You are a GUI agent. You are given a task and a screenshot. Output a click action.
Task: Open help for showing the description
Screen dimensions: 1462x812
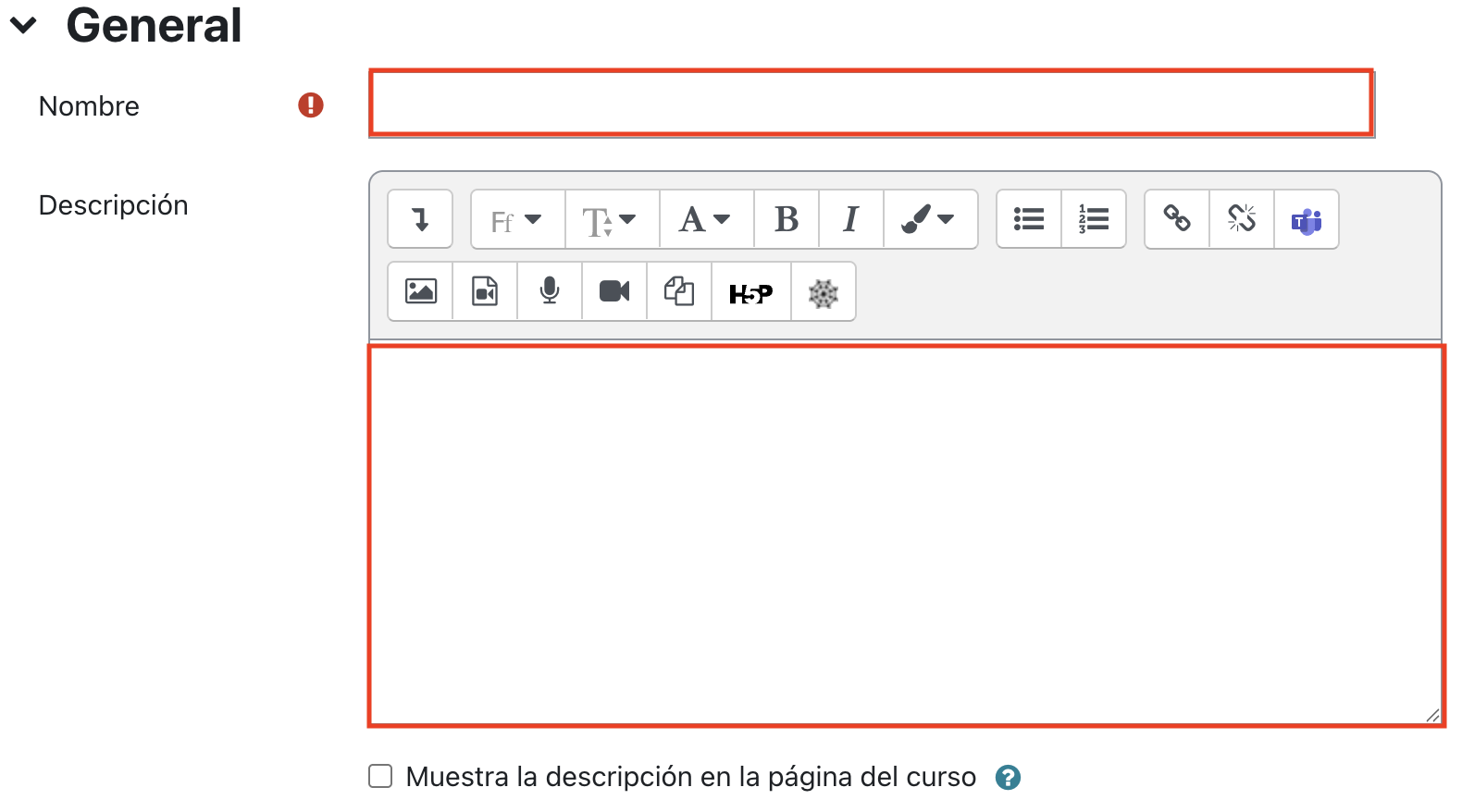[x=1008, y=778]
